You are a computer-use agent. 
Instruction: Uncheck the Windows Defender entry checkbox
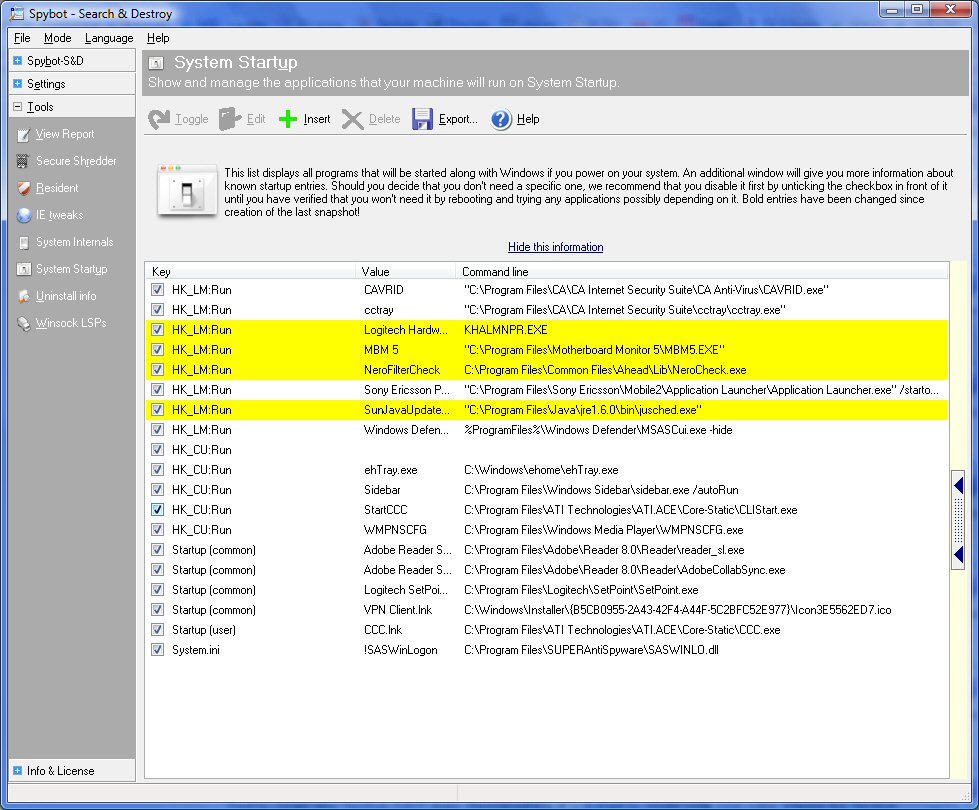(157, 430)
